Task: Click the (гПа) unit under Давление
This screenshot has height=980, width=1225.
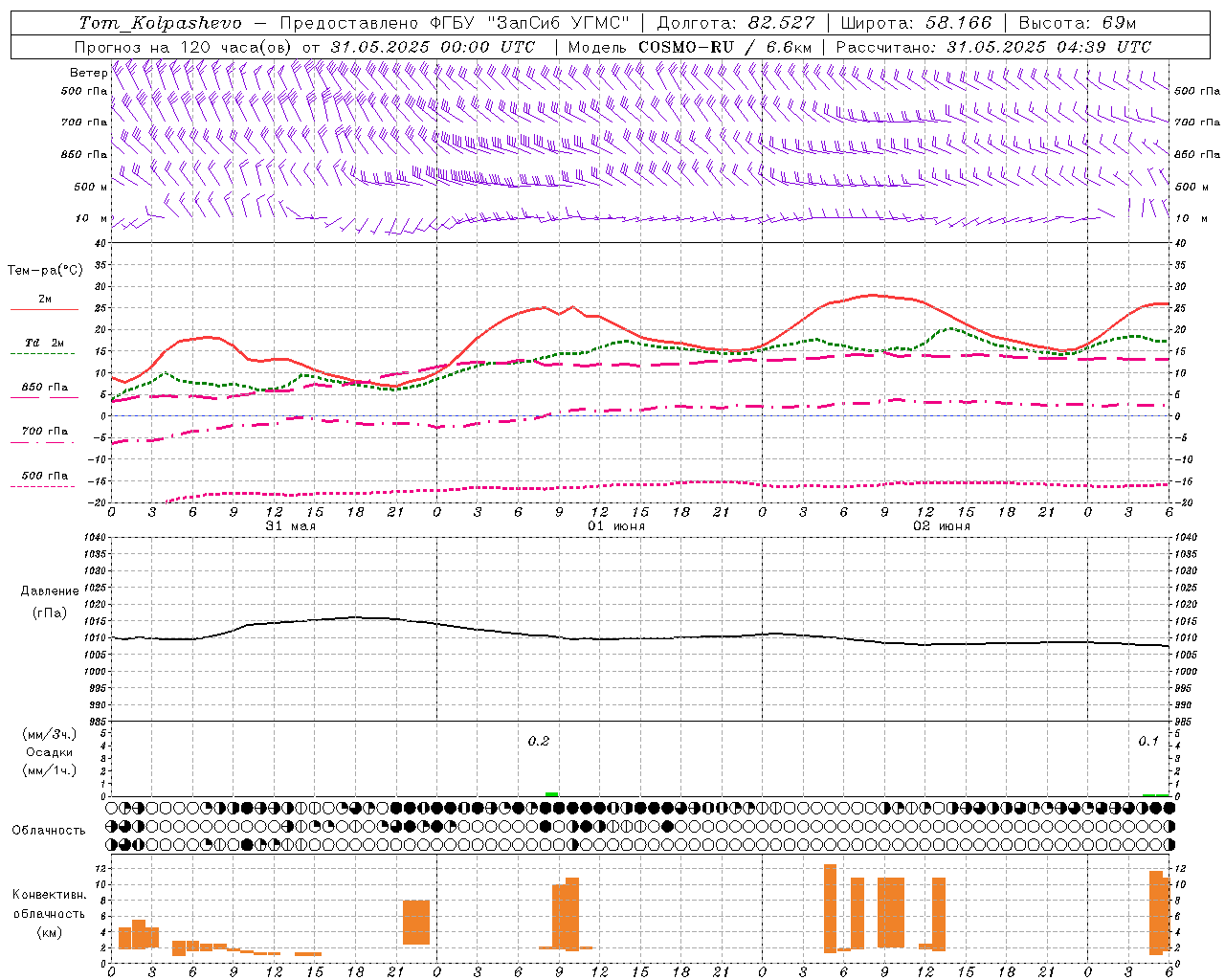Action: (49, 612)
